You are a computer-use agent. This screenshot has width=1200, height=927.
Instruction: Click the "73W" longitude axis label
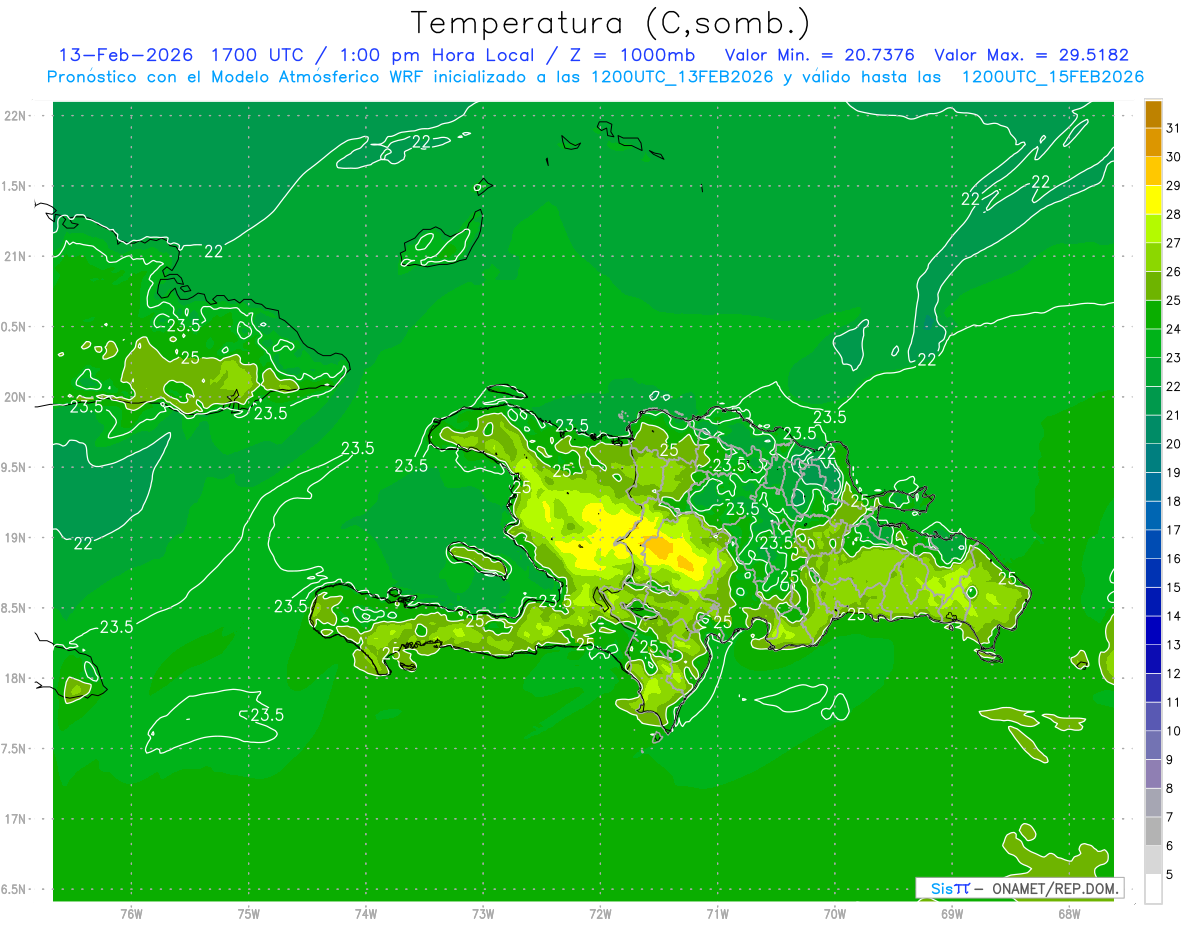[x=483, y=913]
